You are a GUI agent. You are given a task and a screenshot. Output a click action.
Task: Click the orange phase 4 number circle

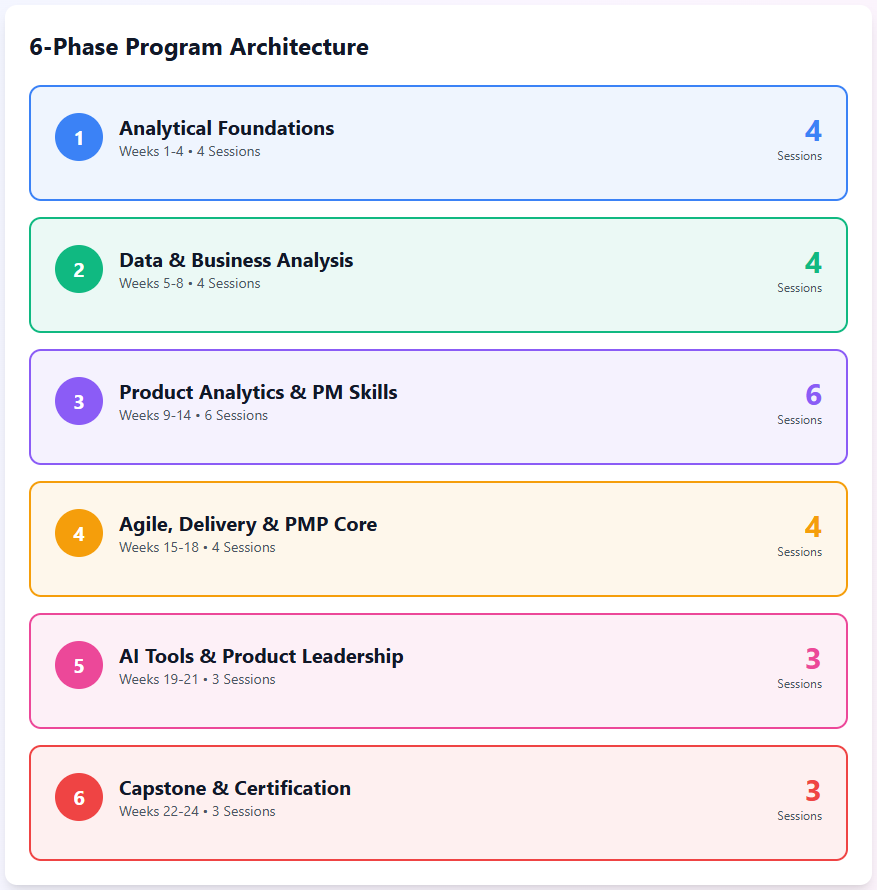point(79,534)
